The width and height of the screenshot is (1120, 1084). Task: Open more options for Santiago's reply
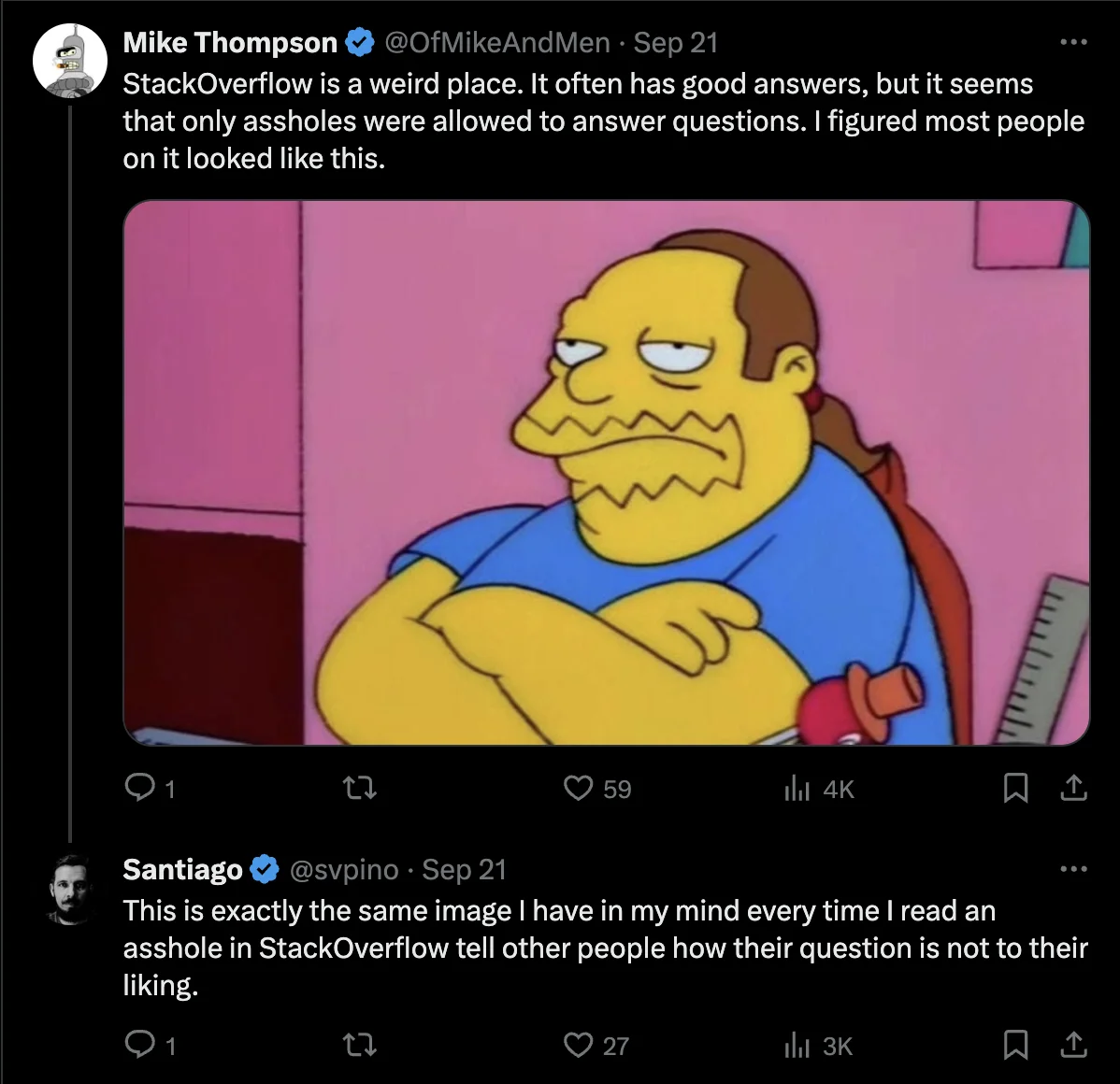click(x=1073, y=869)
